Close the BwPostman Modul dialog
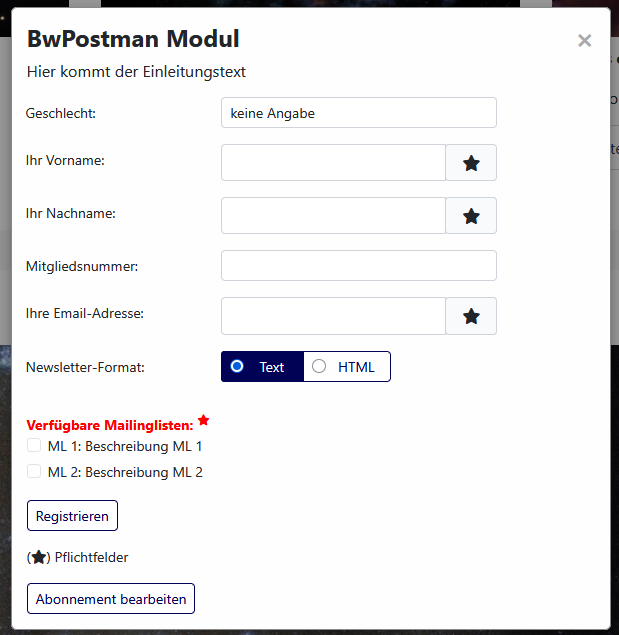619x635 pixels. [x=585, y=40]
